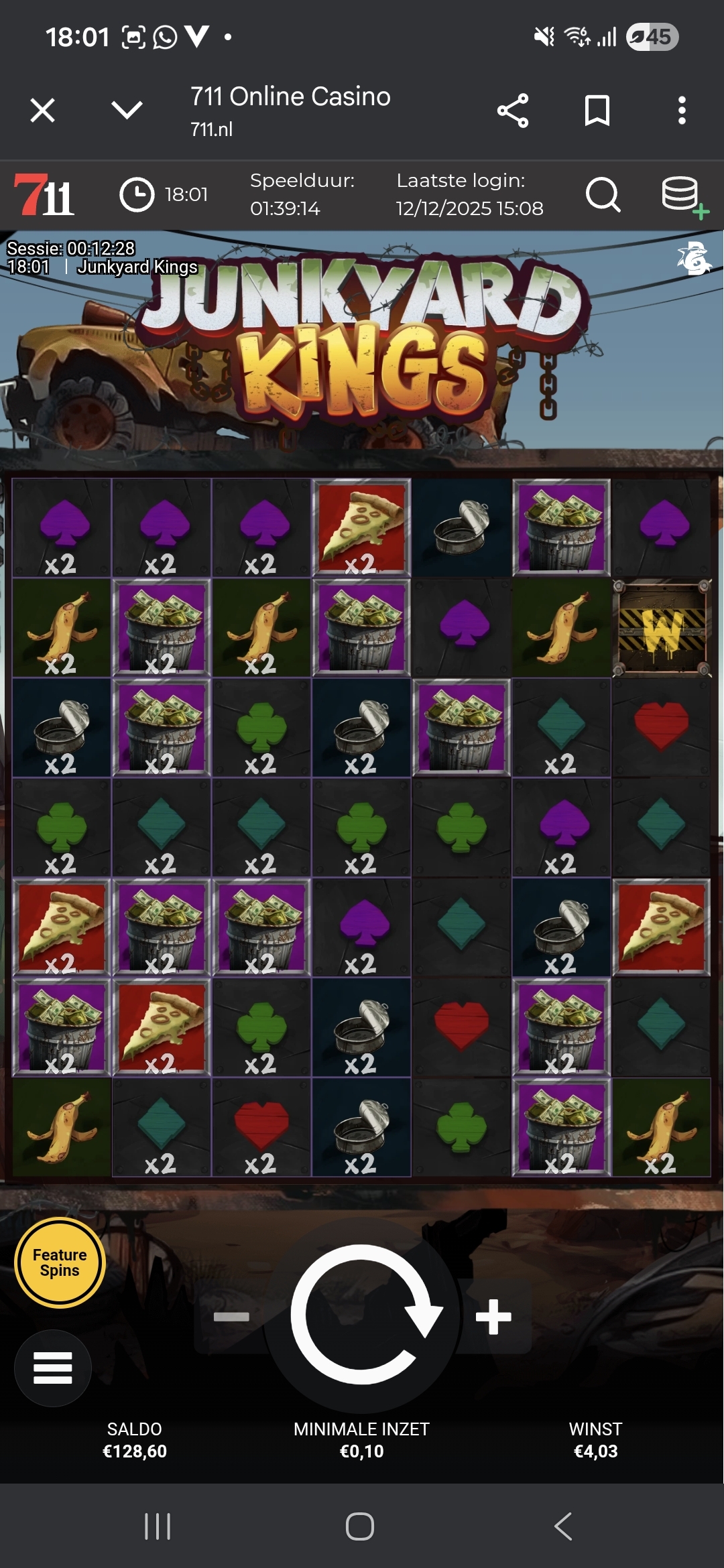The height and width of the screenshot is (1568, 724).
Task: Open browser three-dot overflow menu
Action: [682, 111]
